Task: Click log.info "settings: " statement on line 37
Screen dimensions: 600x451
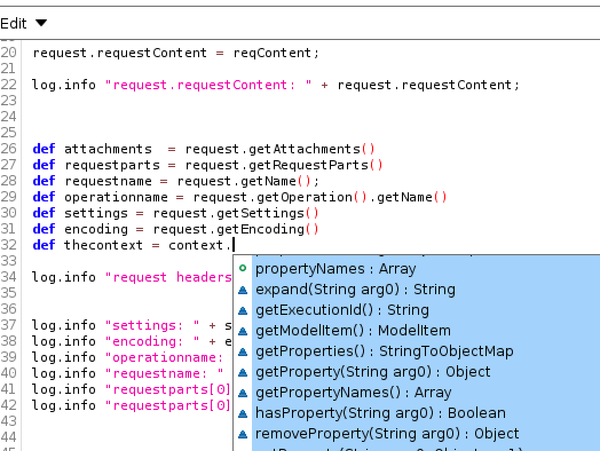Action: click(130, 325)
